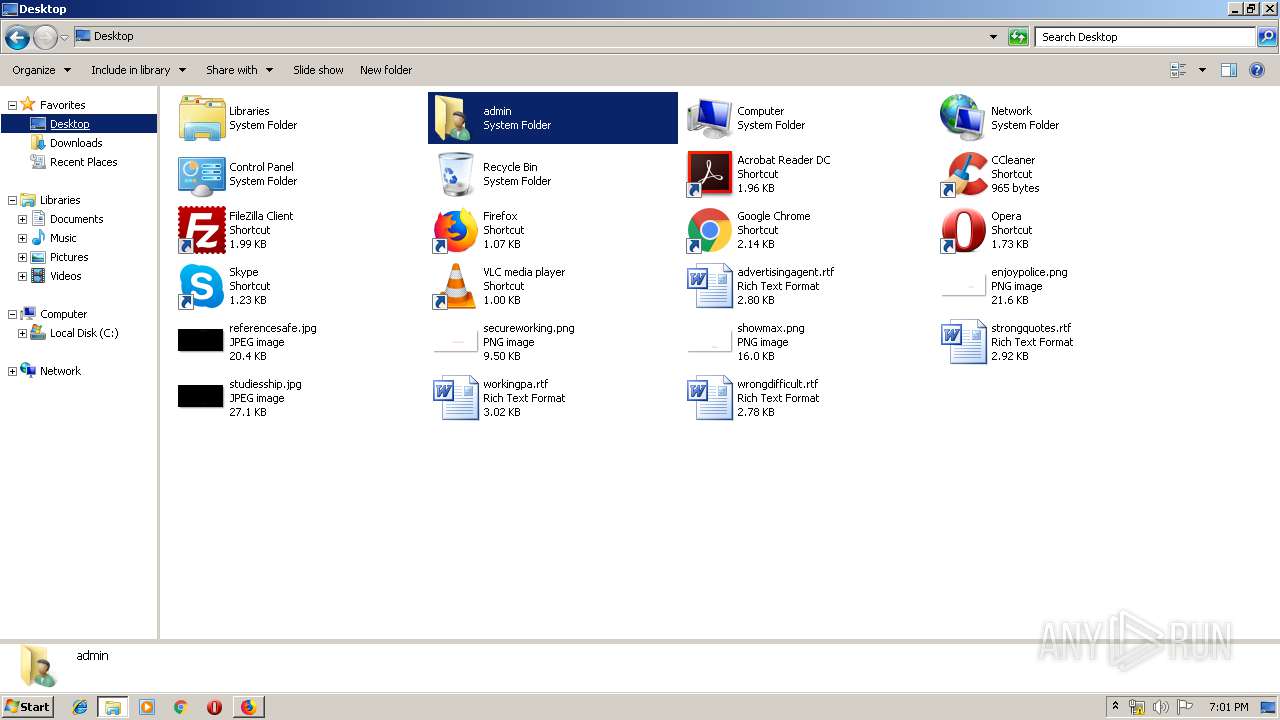Expand the Local Disk (C:) node
This screenshot has height=720, width=1280.
(x=22, y=333)
